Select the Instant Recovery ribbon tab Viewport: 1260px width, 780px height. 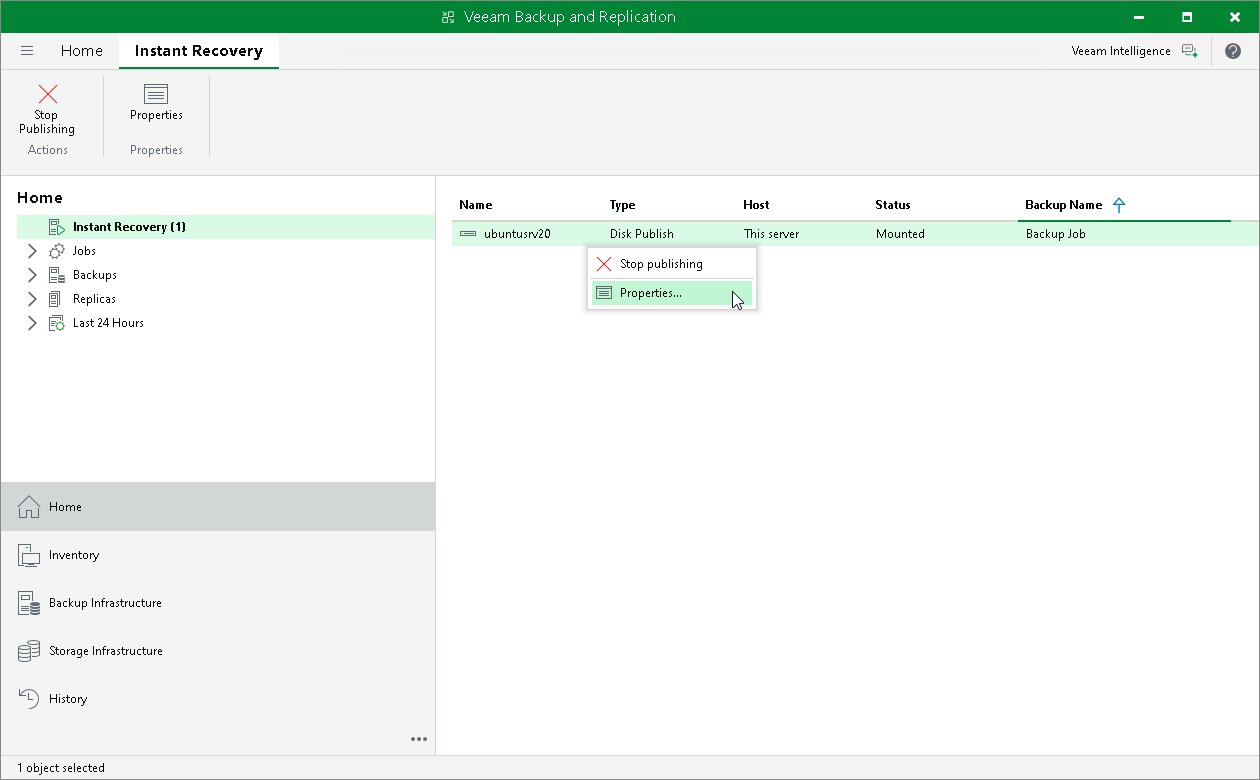199,51
